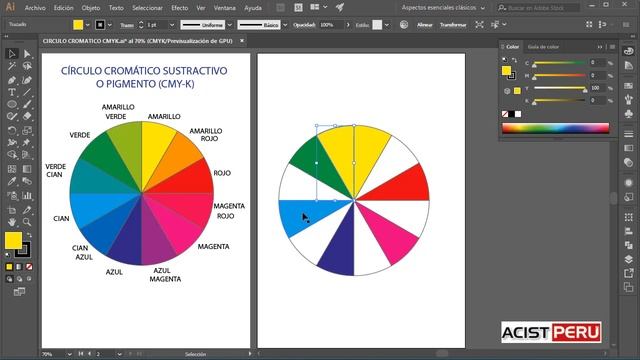Image resolution: width=640 pixels, height=360 pixels.
Task: Select the Zoom tool
Action: (x=27, y=222)
